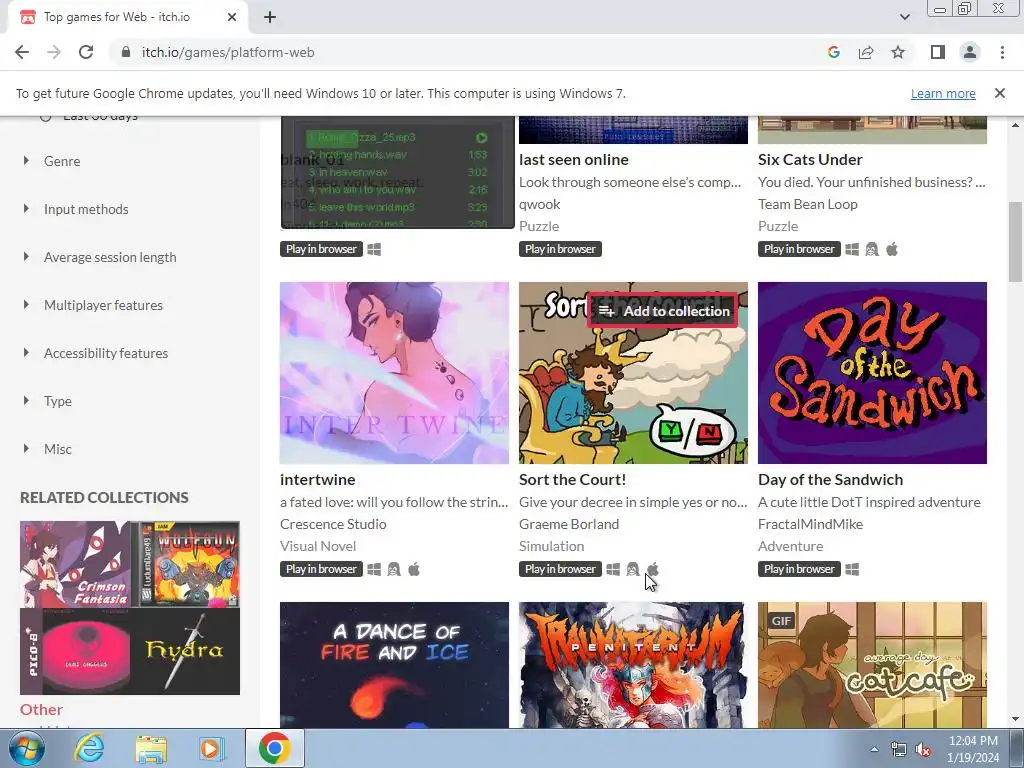
Task: Close the Top games for Web tab
Action: (232, 17)
